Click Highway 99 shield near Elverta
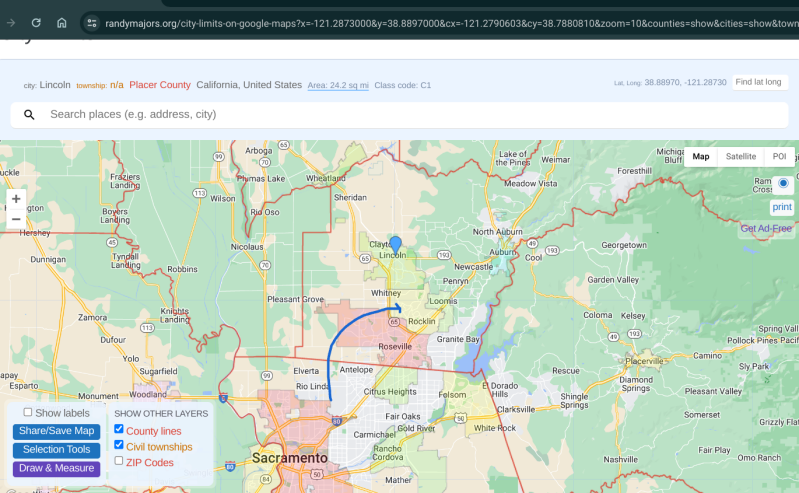799x493 pixels. click(267, 376)
